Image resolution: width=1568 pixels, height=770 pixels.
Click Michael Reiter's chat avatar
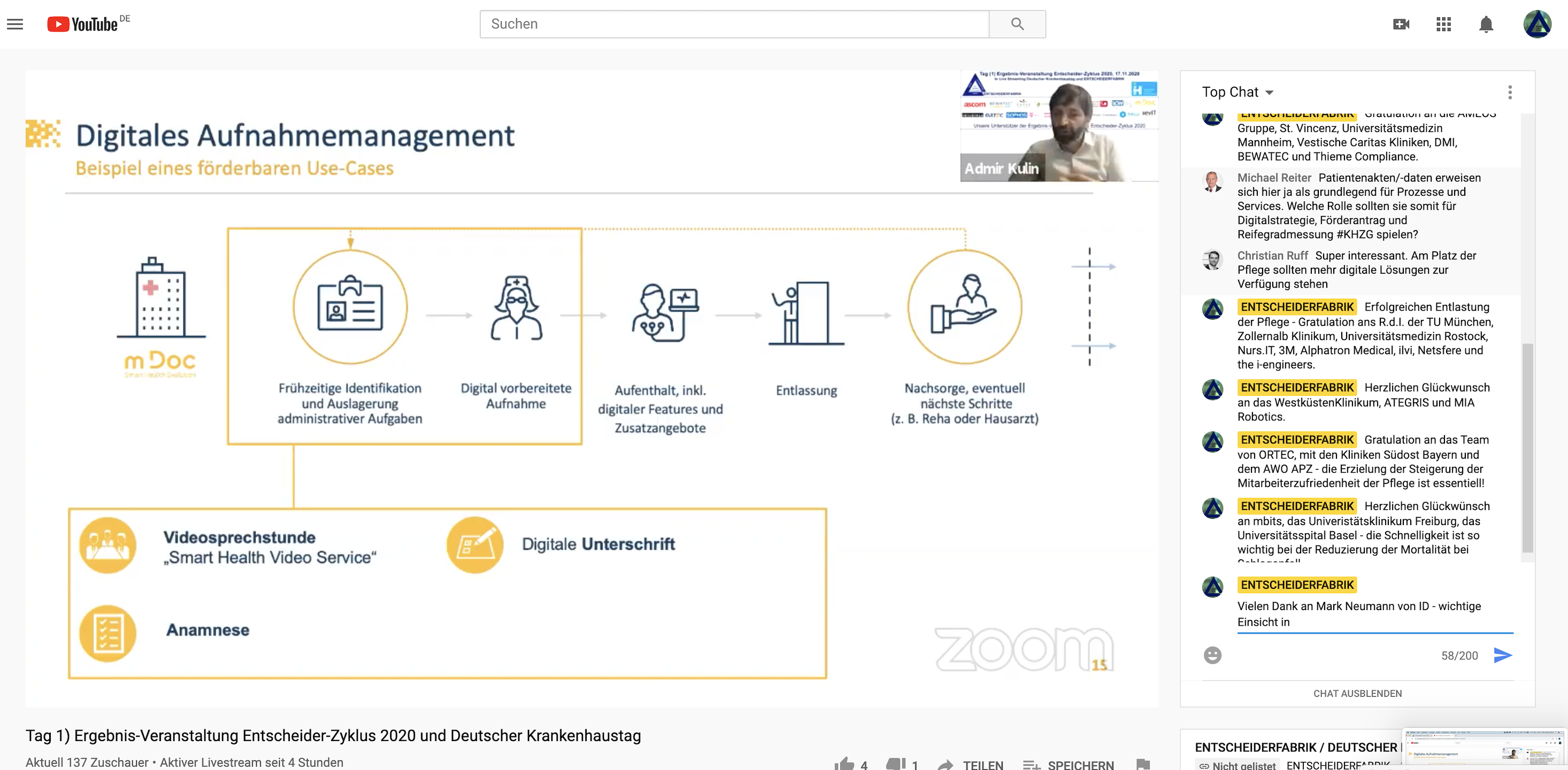point(1212,181)
